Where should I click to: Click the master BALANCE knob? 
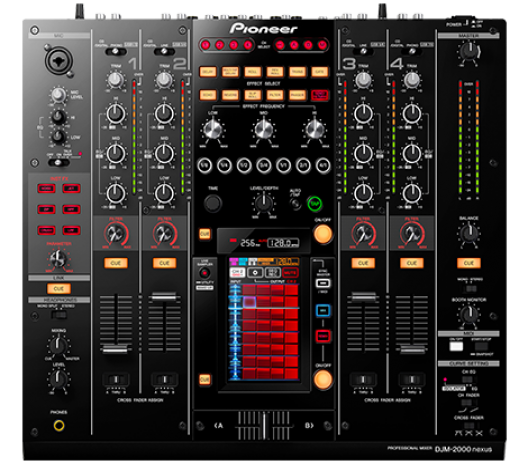pyautogui.click(x=469, y=233)
